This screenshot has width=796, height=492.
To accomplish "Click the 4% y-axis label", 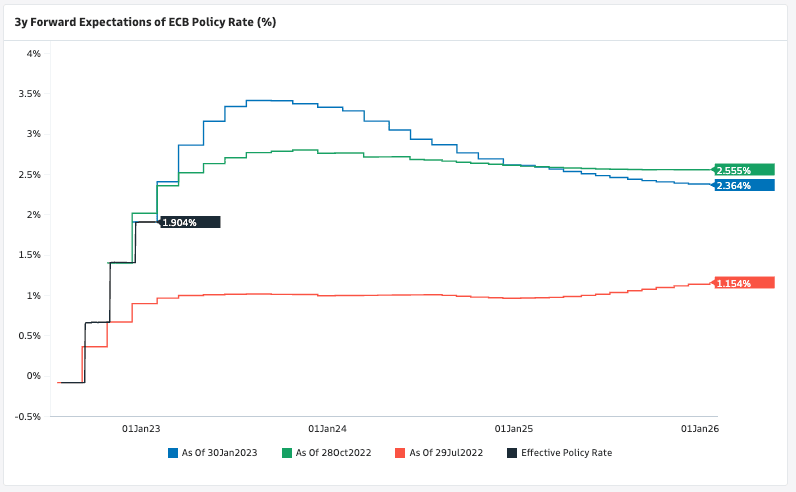I will click(x=33, y=53).
